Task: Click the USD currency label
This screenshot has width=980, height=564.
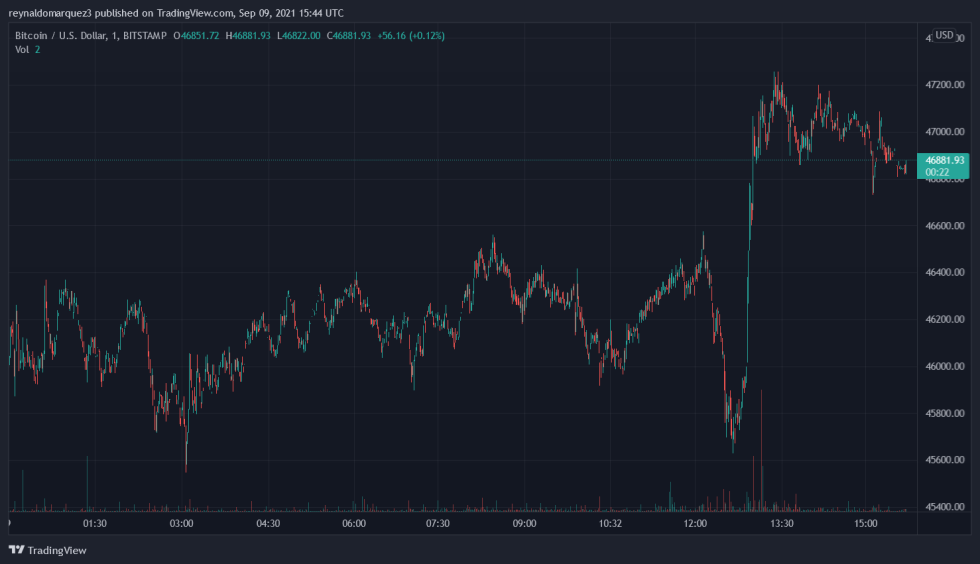Action: (x=944, y=37)
